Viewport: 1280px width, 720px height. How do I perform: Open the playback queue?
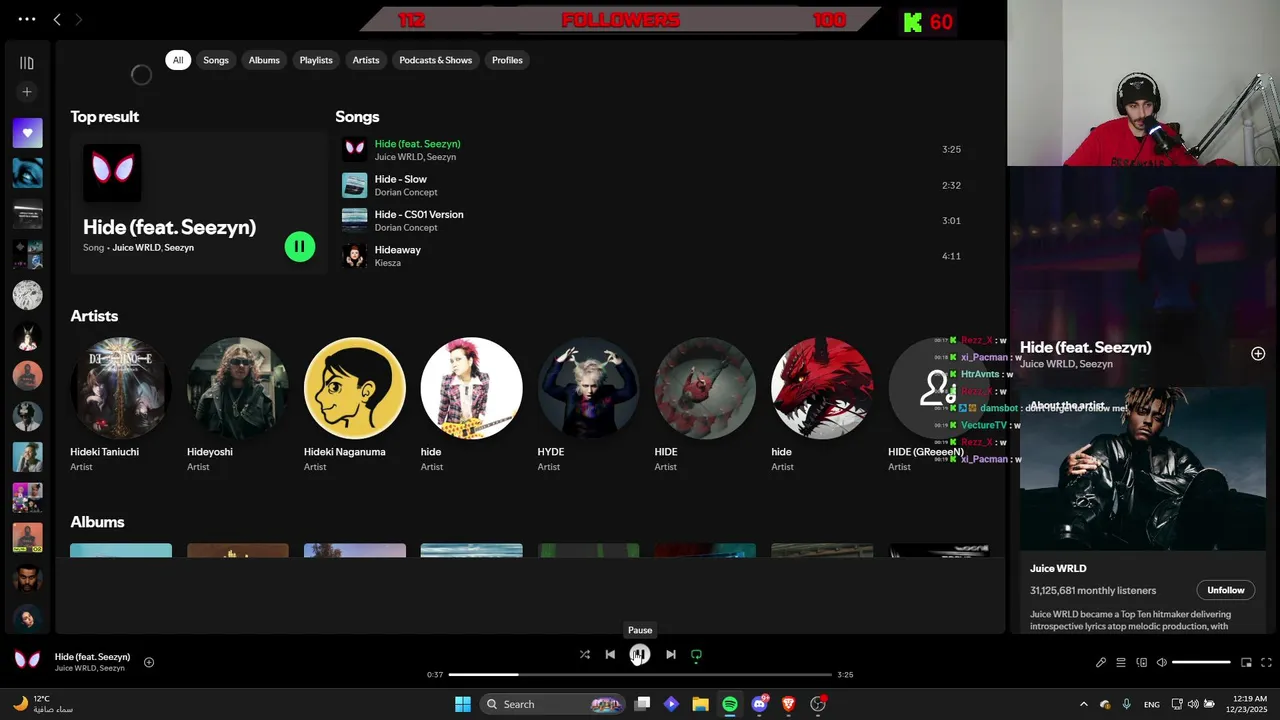(1121, 662)
